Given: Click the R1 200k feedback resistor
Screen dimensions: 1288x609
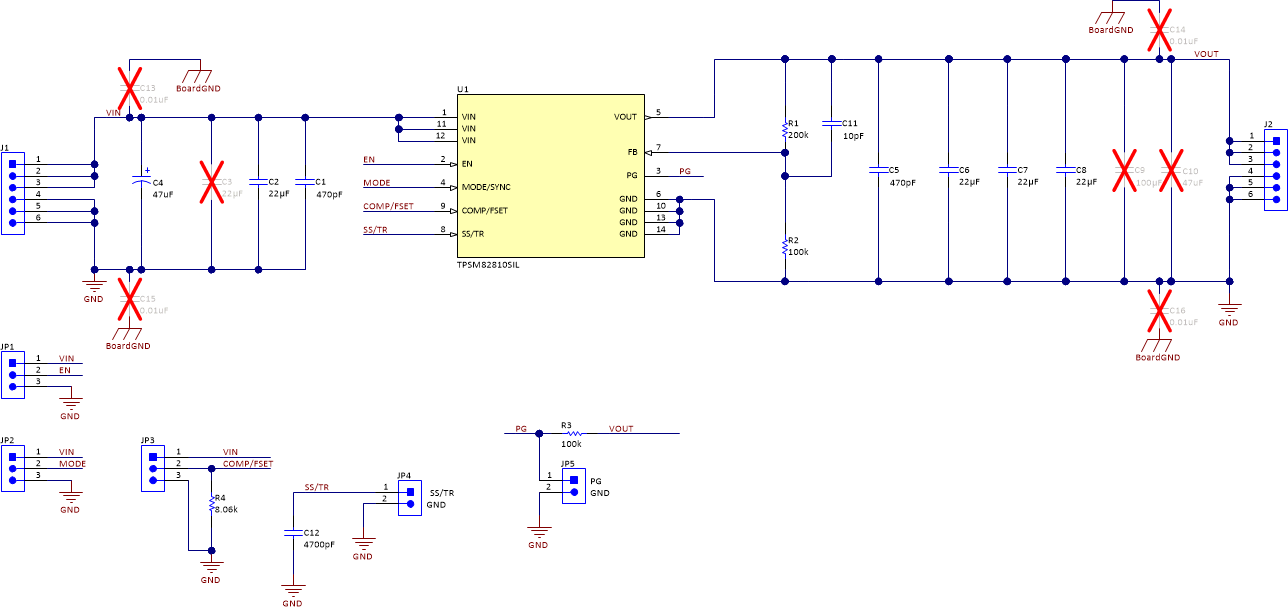Looking at the screenshot, I should (783, 128).
